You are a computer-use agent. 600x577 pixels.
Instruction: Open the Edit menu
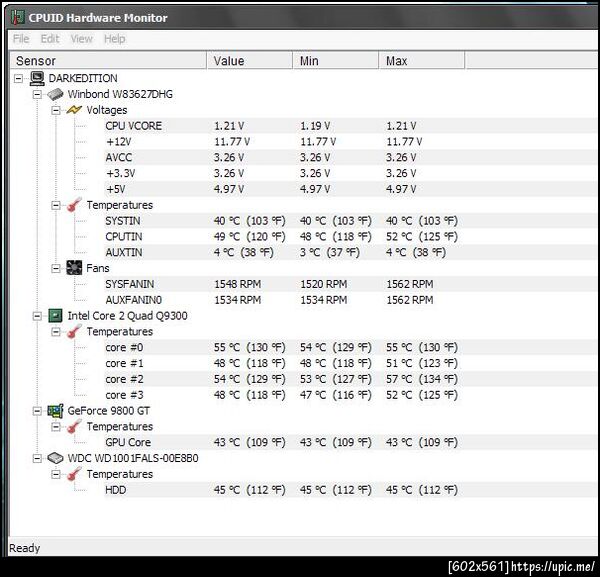tap(50, 39)
